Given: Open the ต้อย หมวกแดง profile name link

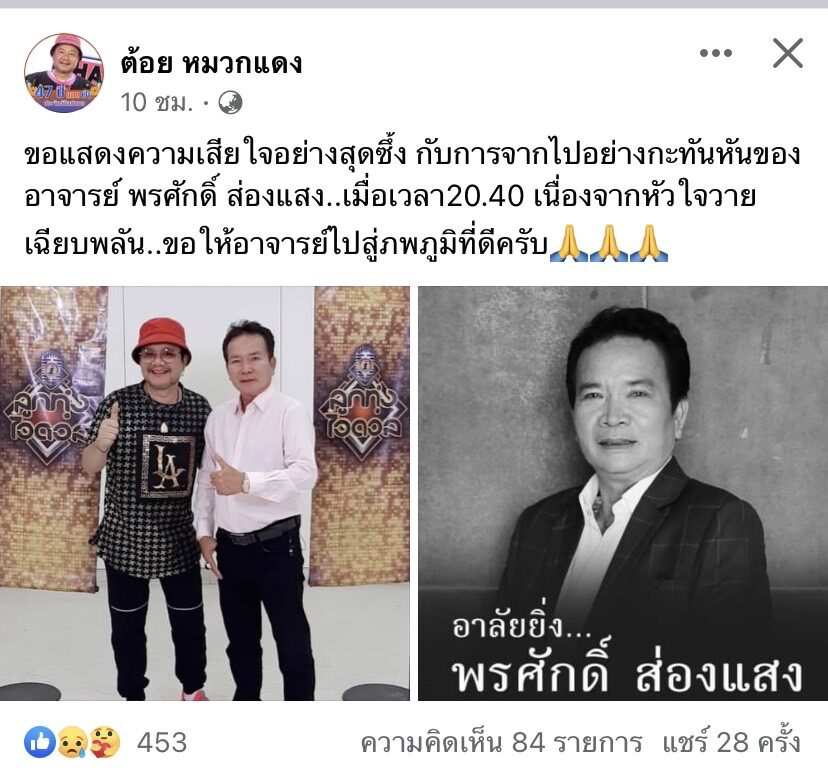Looking at the screenshot, I should [x=211, y=63].
